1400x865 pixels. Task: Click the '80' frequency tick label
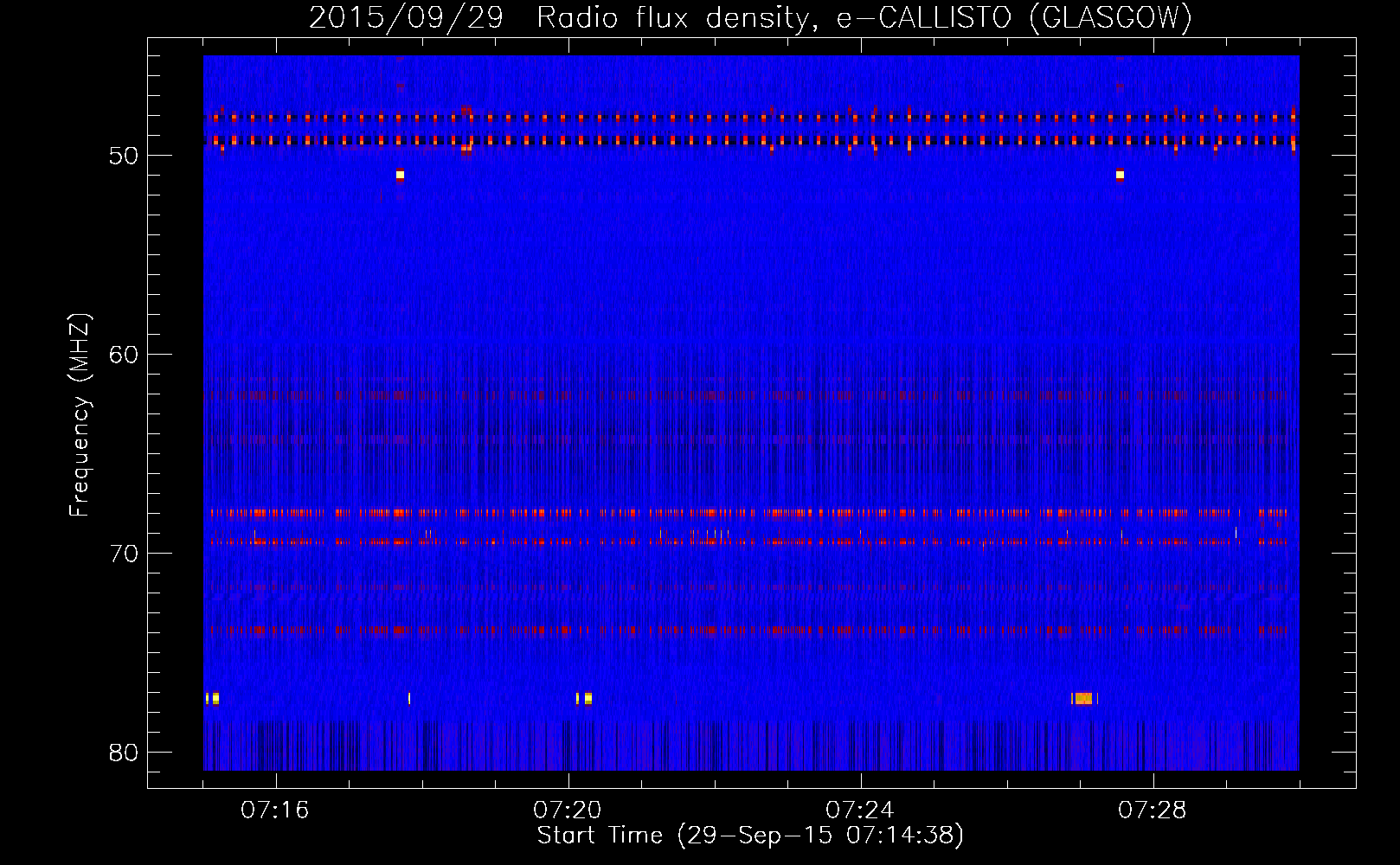[x=124, y=753]
